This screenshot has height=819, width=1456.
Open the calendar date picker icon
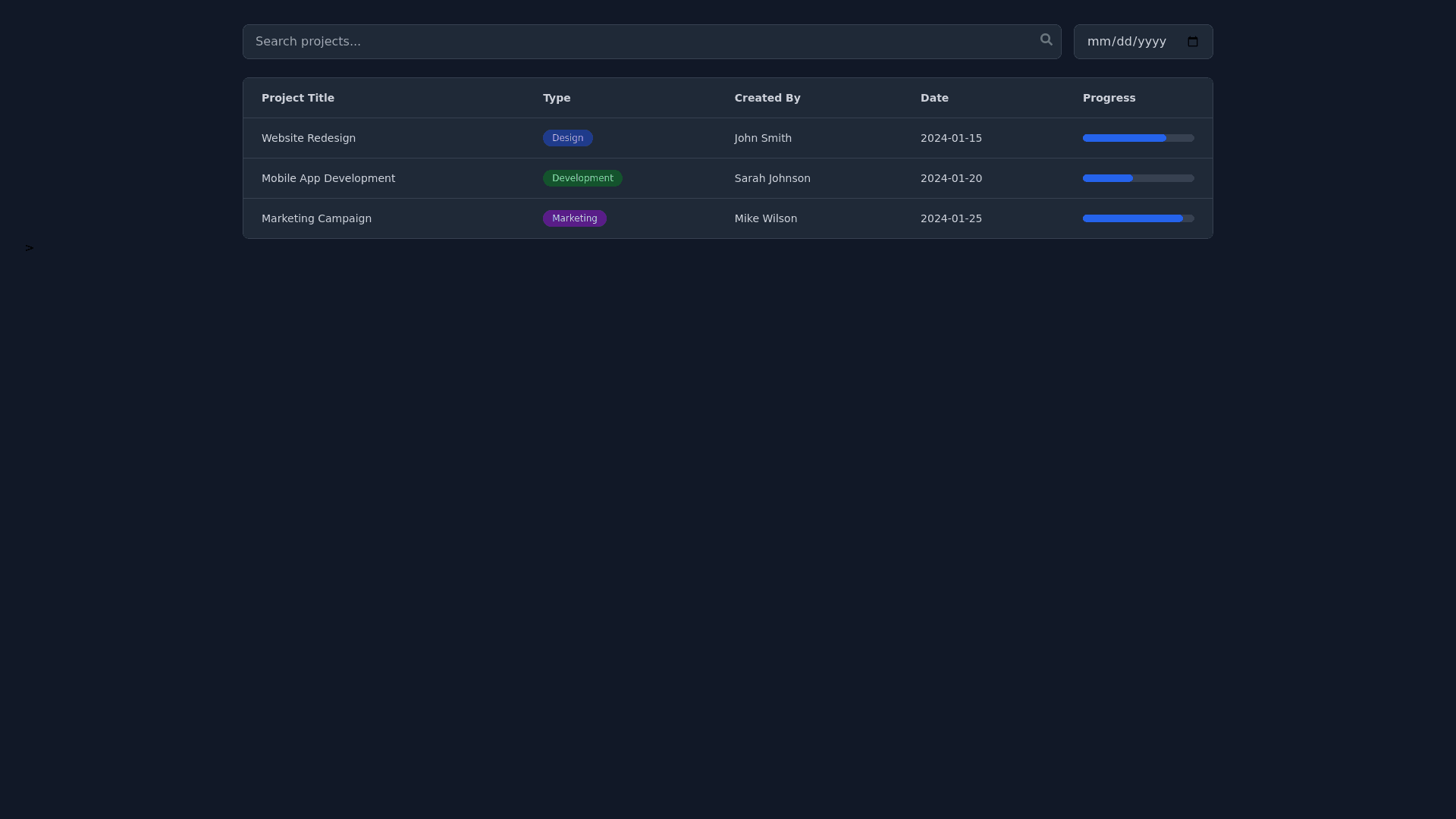pyautogui.click(x=1192, y=42)
